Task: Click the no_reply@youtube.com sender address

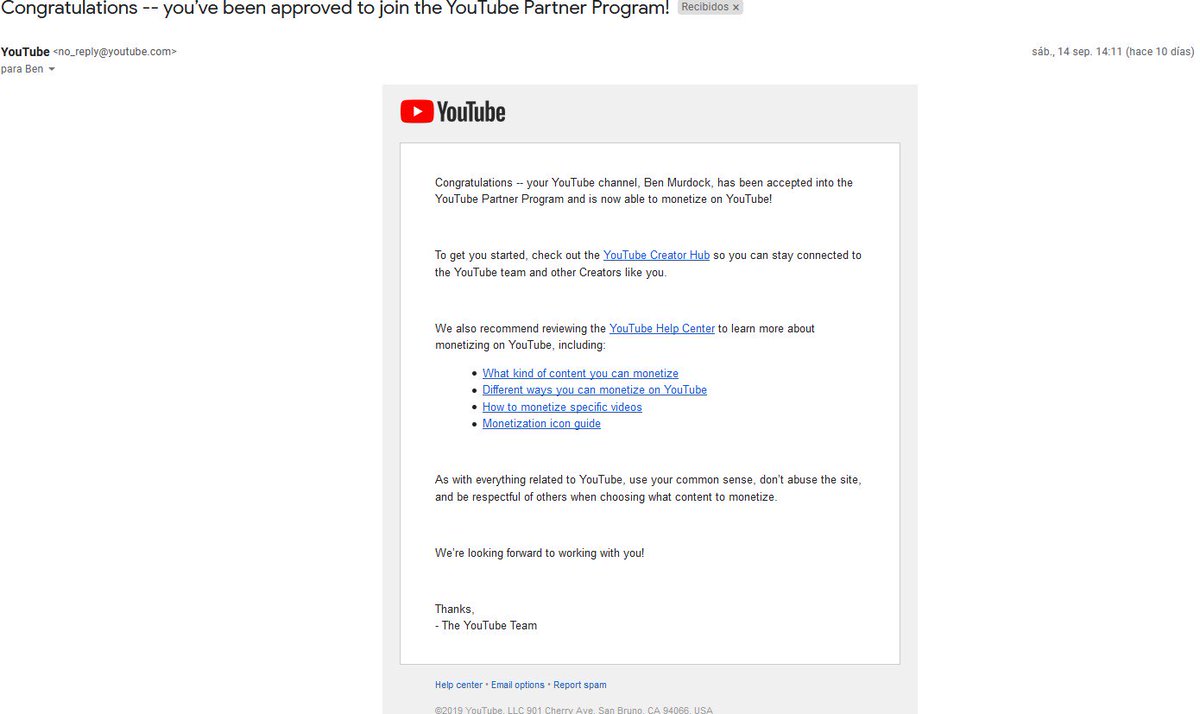Action: 115,51
